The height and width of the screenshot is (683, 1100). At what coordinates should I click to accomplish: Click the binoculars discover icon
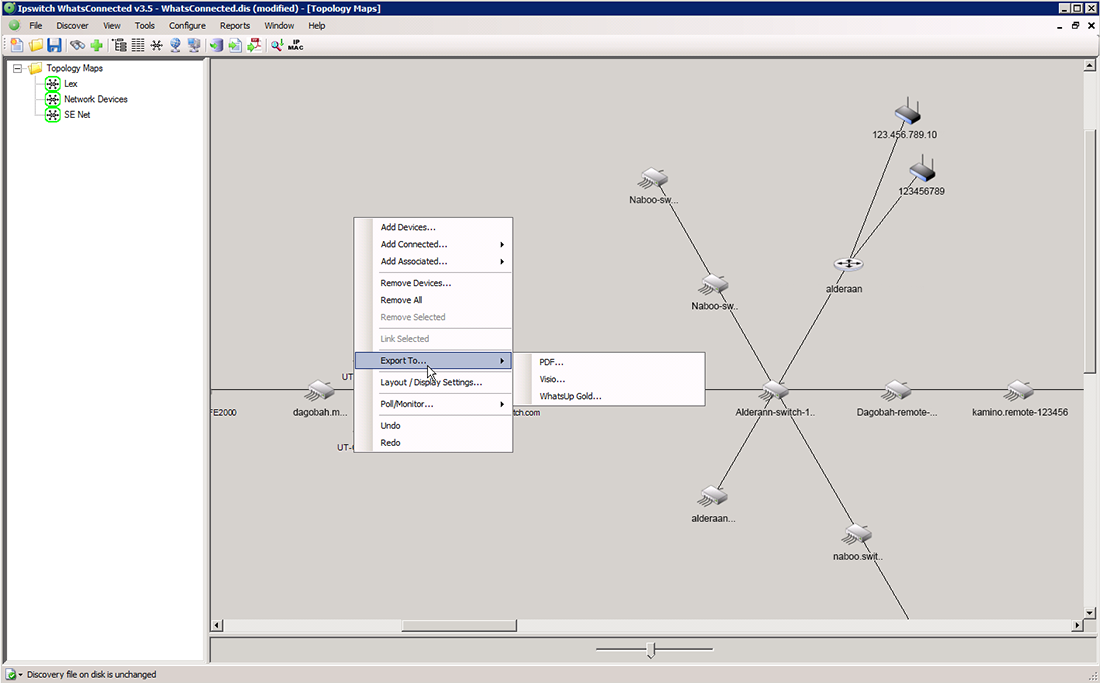click(x=77, y=46)
